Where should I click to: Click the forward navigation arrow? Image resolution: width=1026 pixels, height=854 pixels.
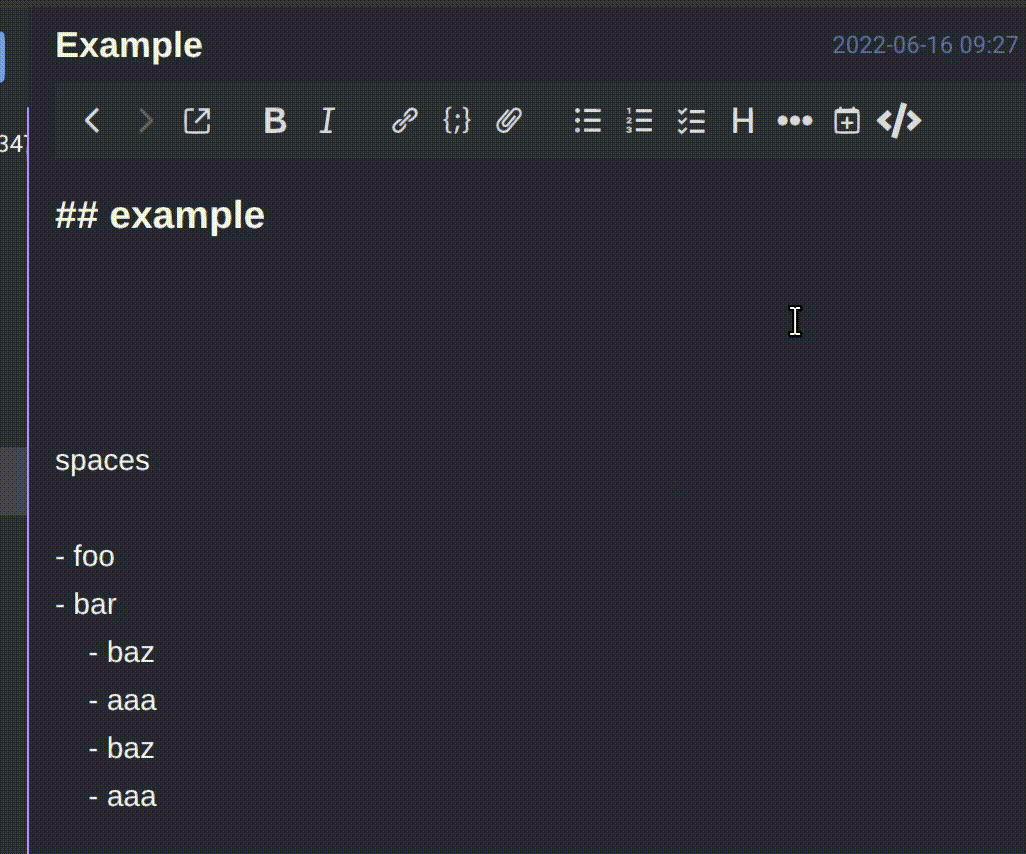[x=146, y=121]
